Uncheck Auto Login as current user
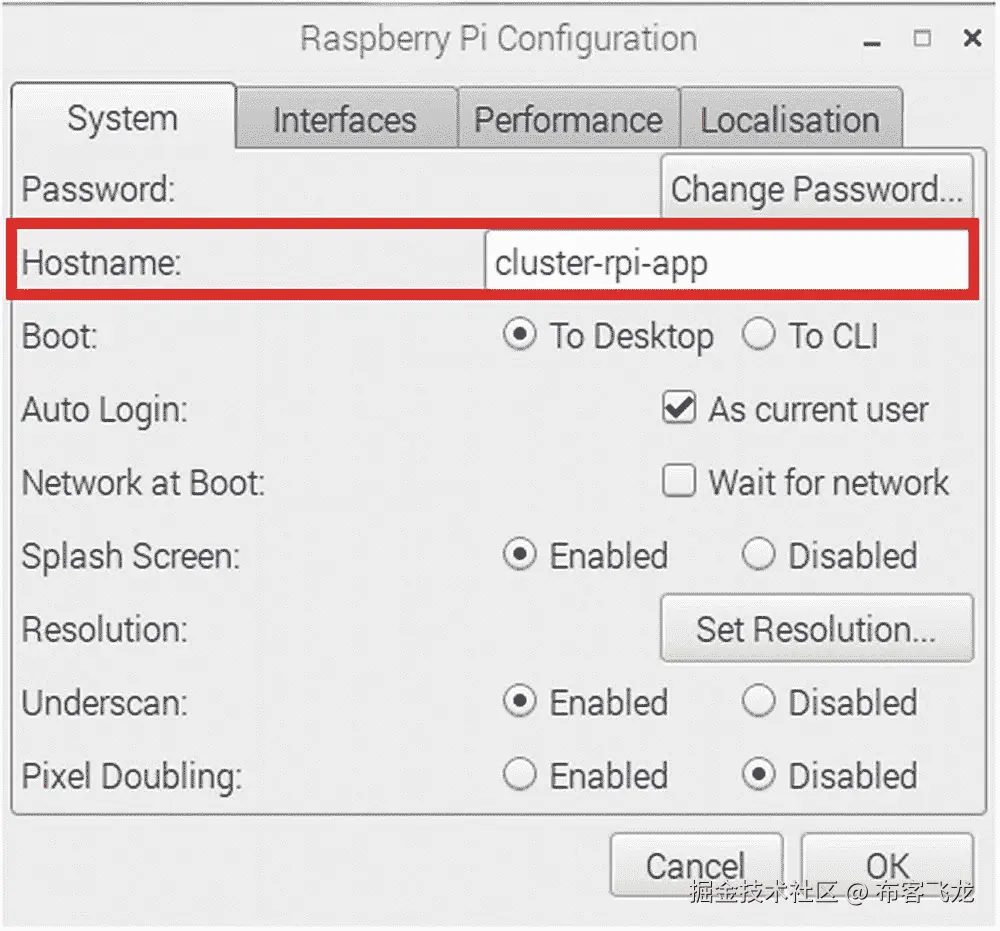The image size is (1000, 931). [x=679, y=409]
